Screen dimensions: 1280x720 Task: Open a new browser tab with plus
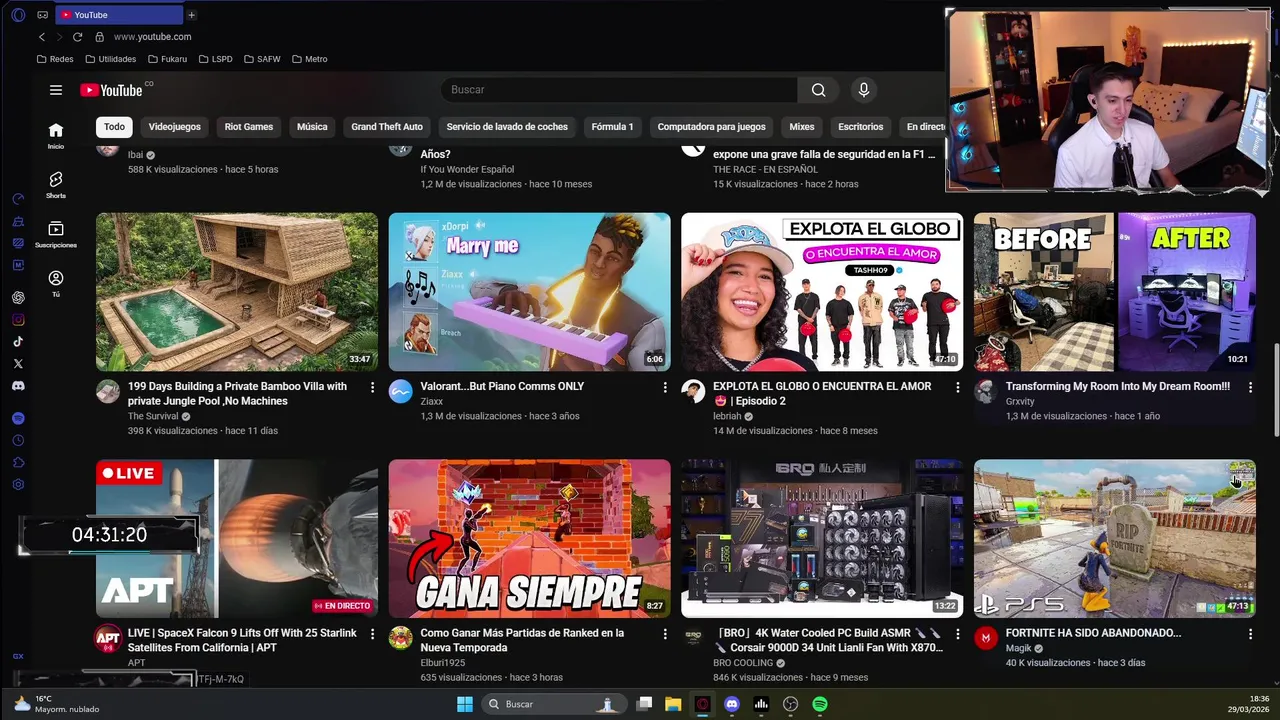pyautogui.click(x=191, y=15)
